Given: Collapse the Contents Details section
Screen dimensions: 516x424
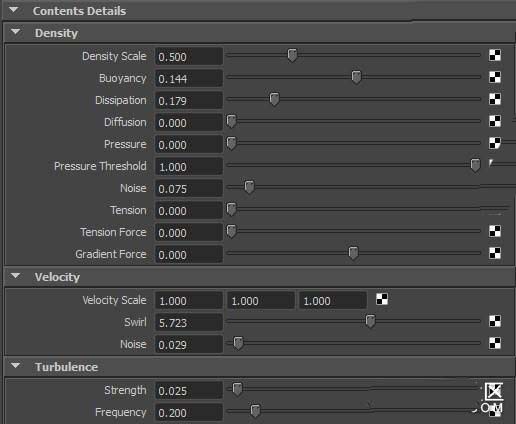Looking at the screenshot, I should click(14, 10).
